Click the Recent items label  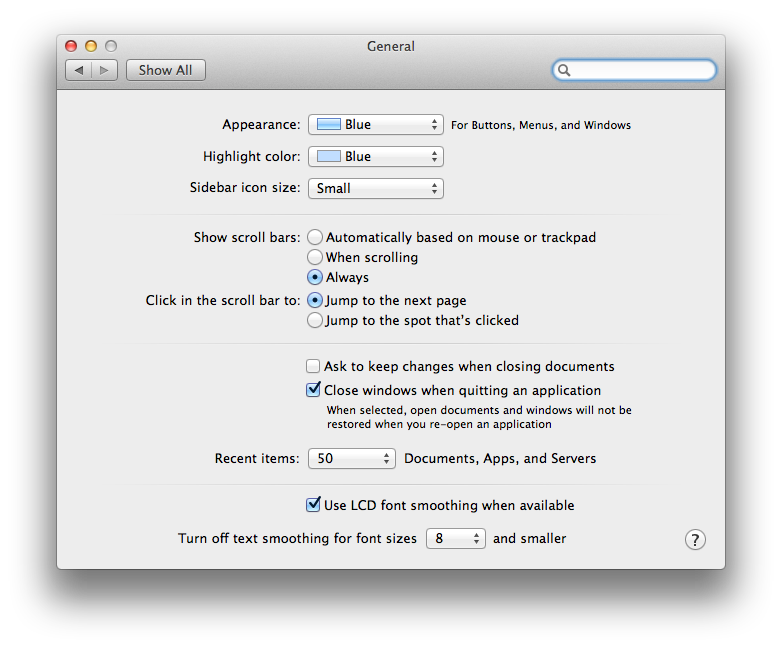pyautogui.click(x=257, y=458)
